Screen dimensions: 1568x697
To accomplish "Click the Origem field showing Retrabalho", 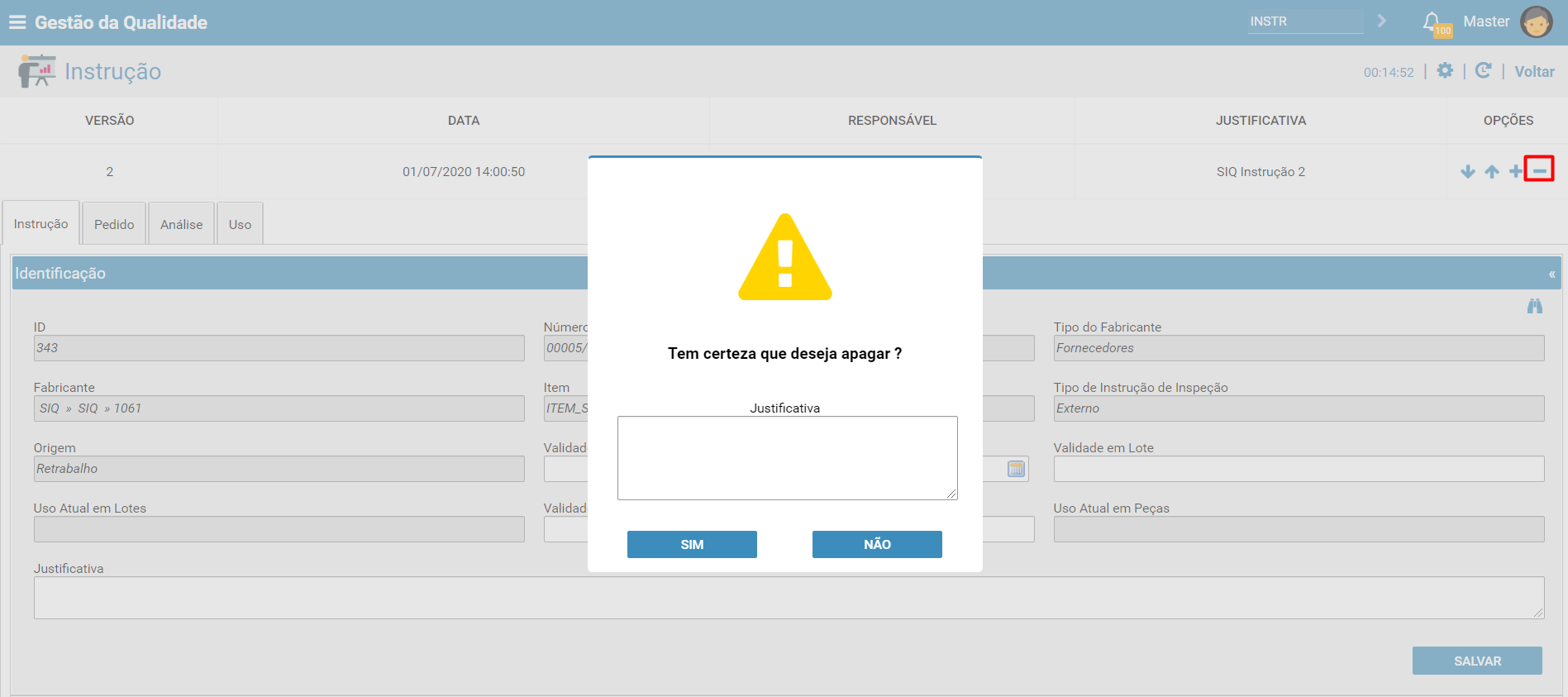I will coord(279,469).
